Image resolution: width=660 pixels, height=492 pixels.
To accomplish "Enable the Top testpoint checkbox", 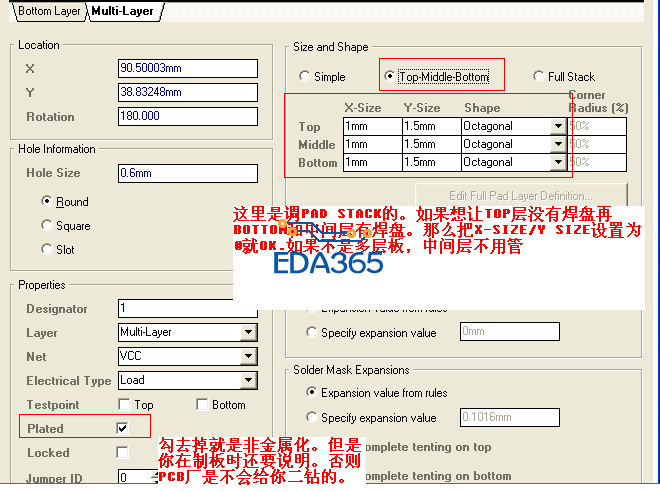I will (124, 404).
